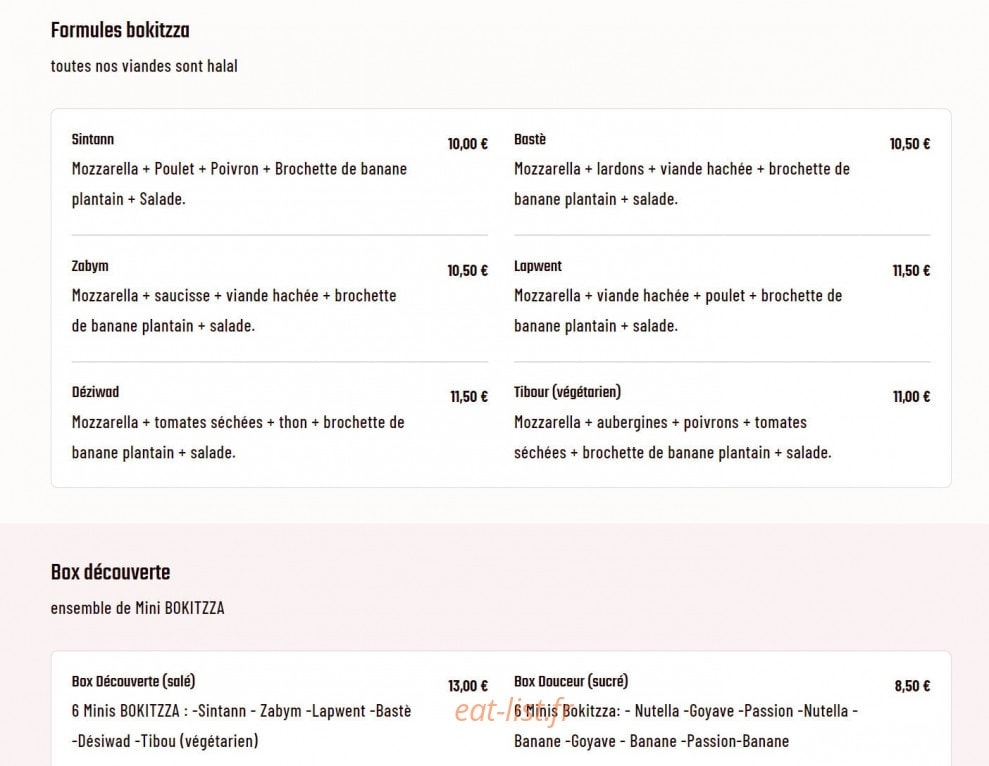The height and width of the screenshot is (766, 989).
Task: Click the Box Découverte 13,00 € price
Action: click(468, 686)
